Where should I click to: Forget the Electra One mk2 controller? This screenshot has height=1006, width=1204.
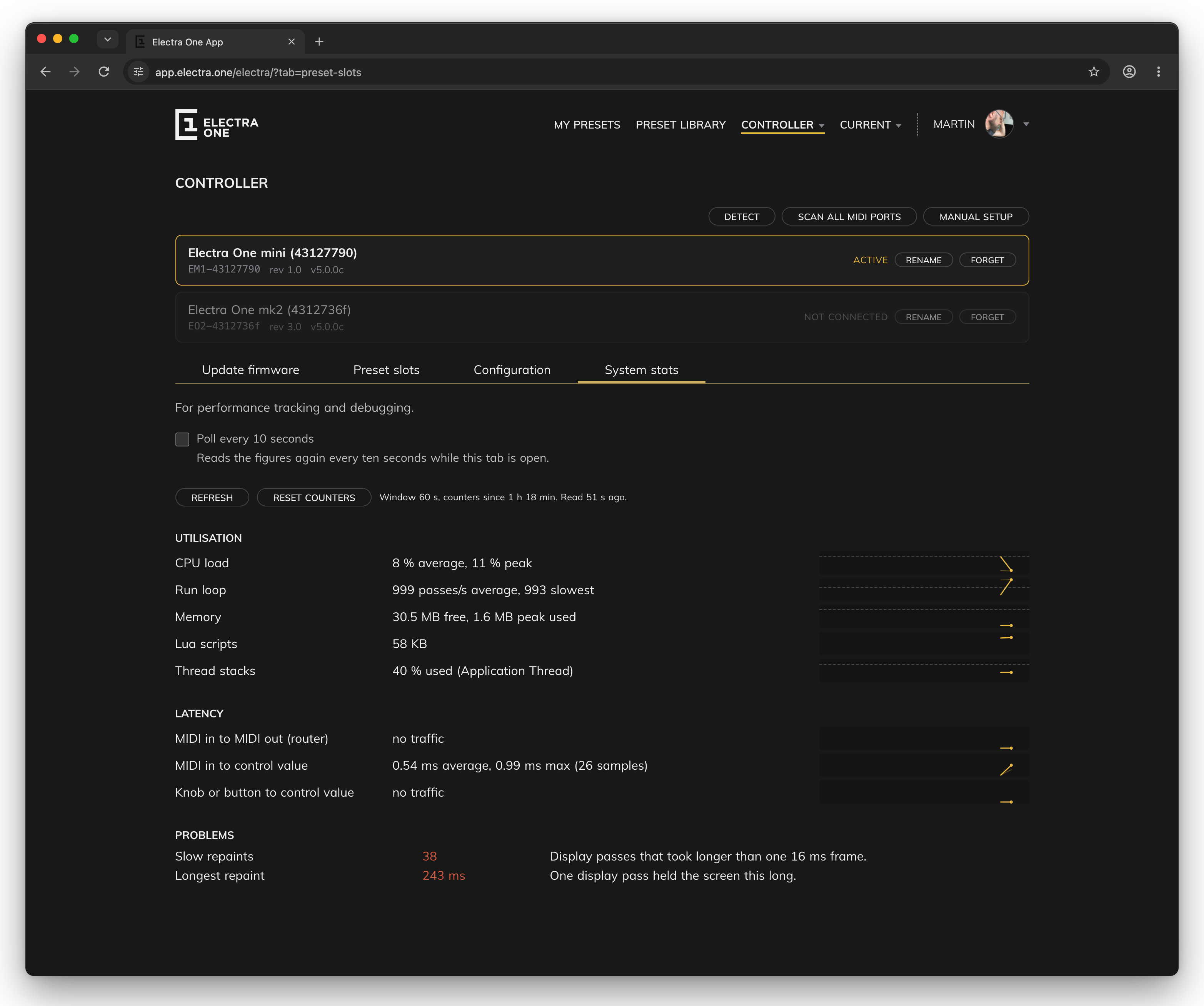pos(987,317)
